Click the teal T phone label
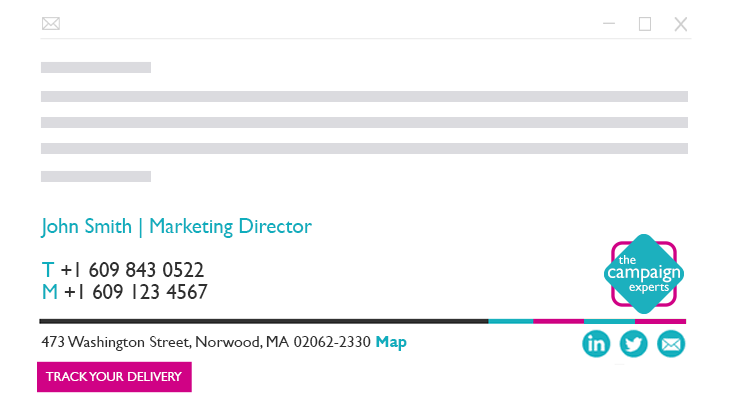 [x=47, y=270]
